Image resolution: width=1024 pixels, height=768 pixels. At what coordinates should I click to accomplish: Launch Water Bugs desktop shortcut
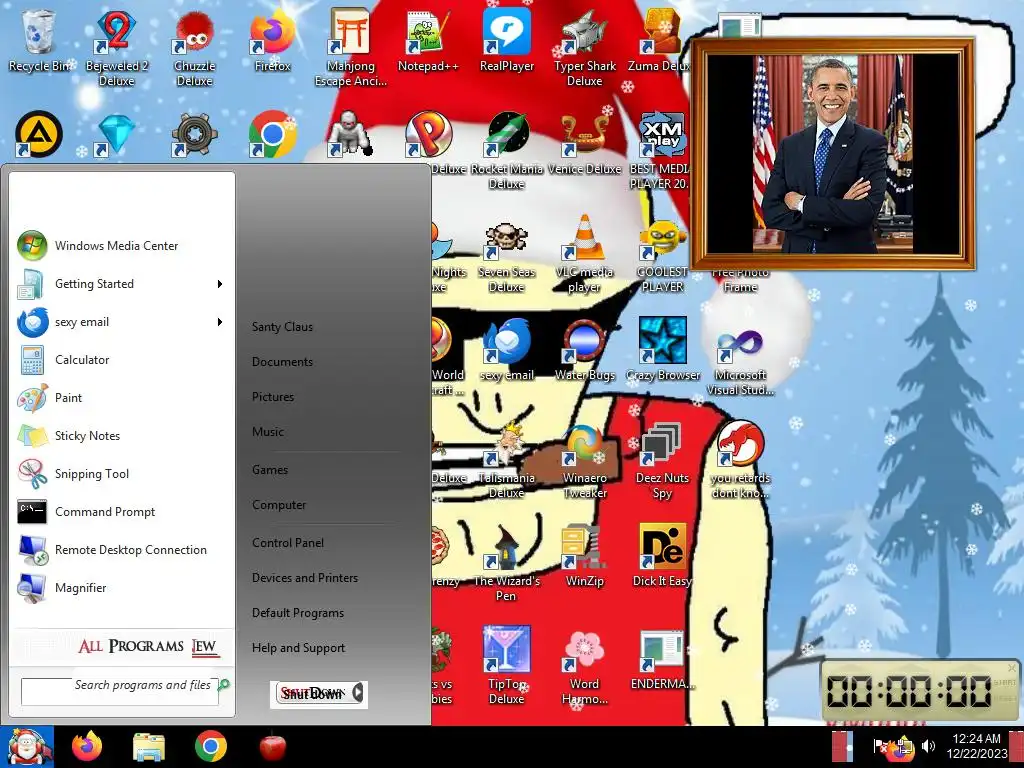[584, 351]
